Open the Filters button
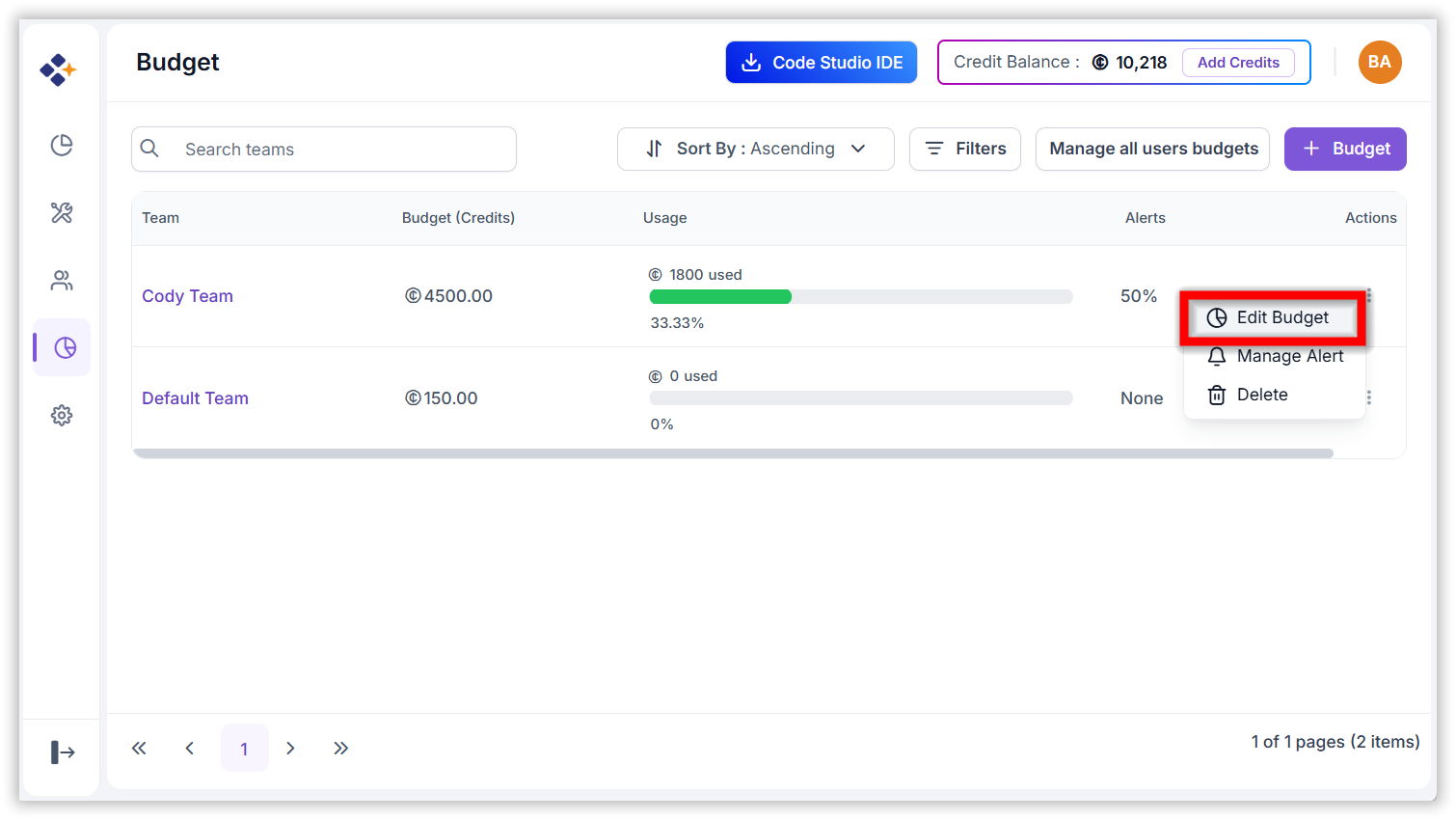 point(965,149)
